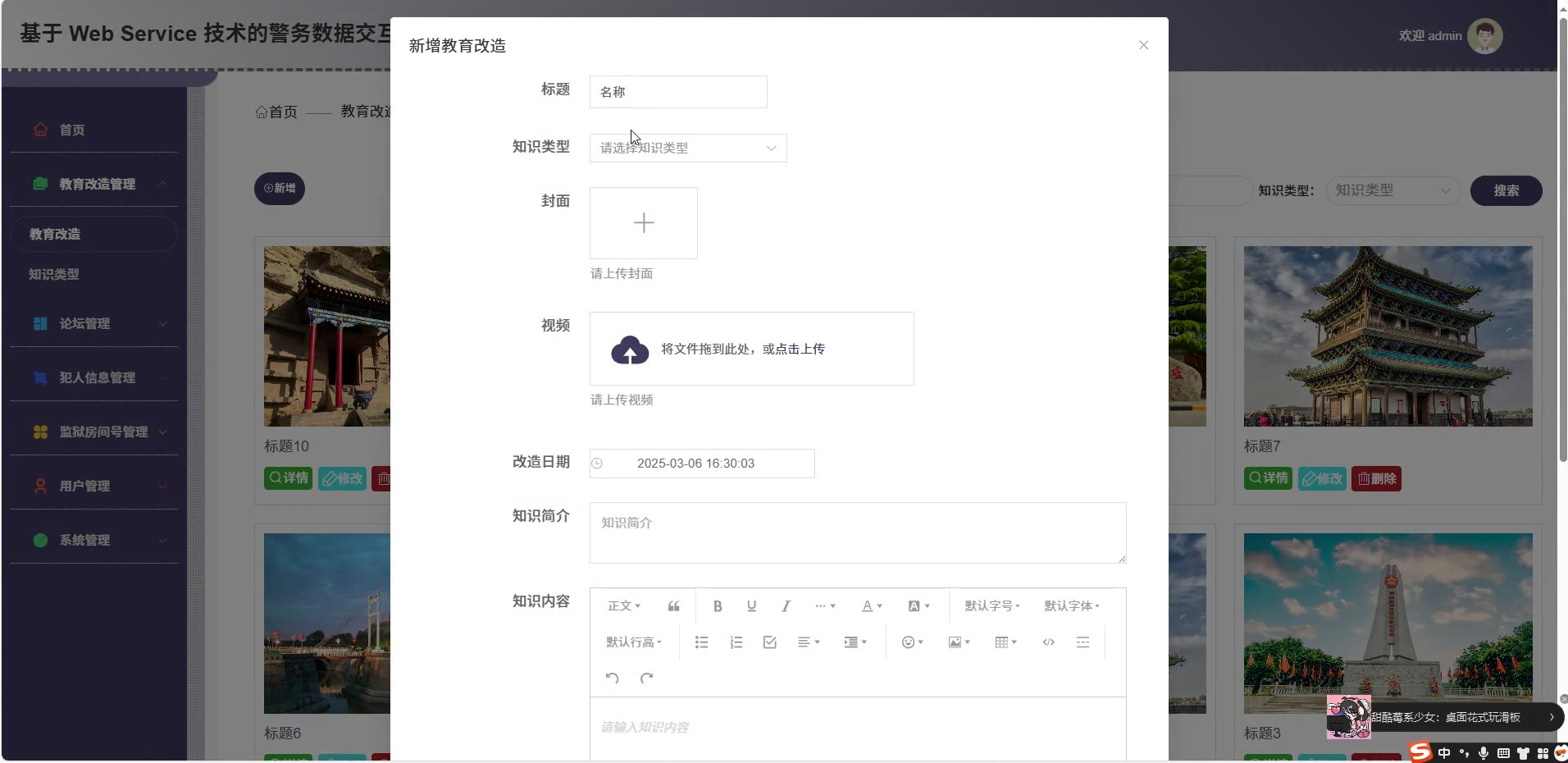Click the cloud upload icon for video
The width and height of the screenshot is (1568, 763).
(x=630, y=350)
